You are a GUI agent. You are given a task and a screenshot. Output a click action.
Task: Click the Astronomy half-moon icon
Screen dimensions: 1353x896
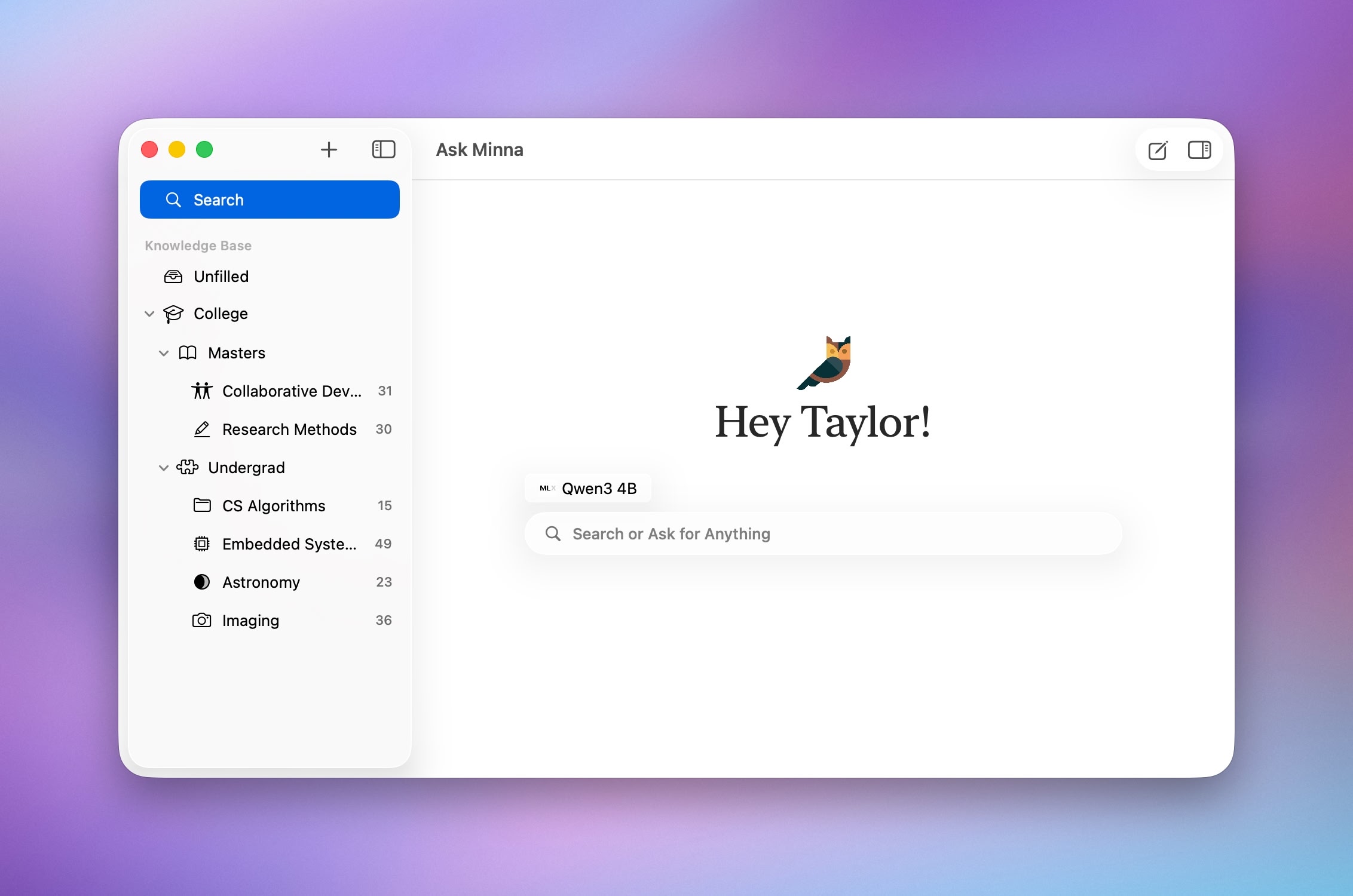point(202,582)
